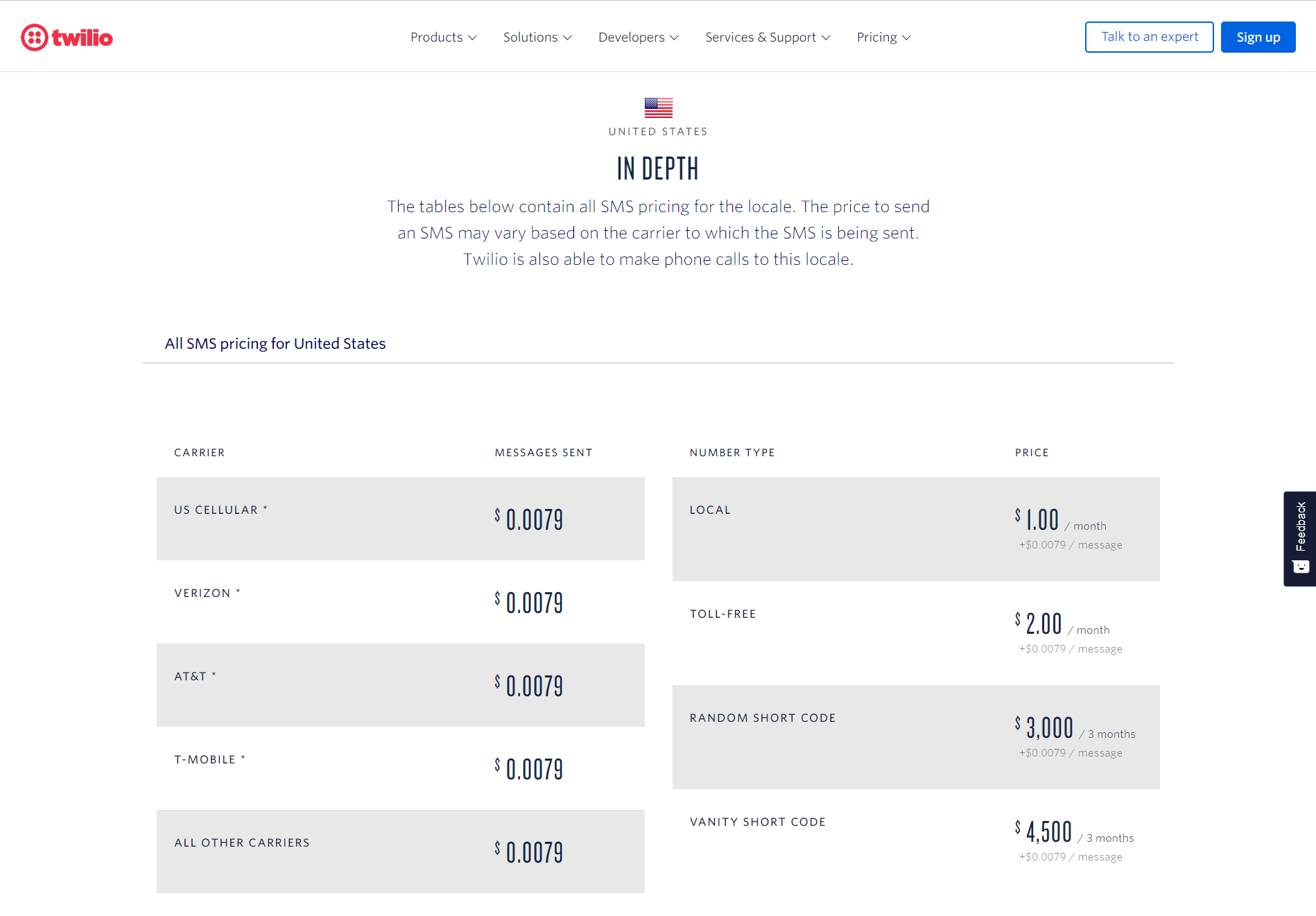Select the T-MOBILE carrier label
Image resolution: width=1316 pixels, height=916 pixels.
209,759
